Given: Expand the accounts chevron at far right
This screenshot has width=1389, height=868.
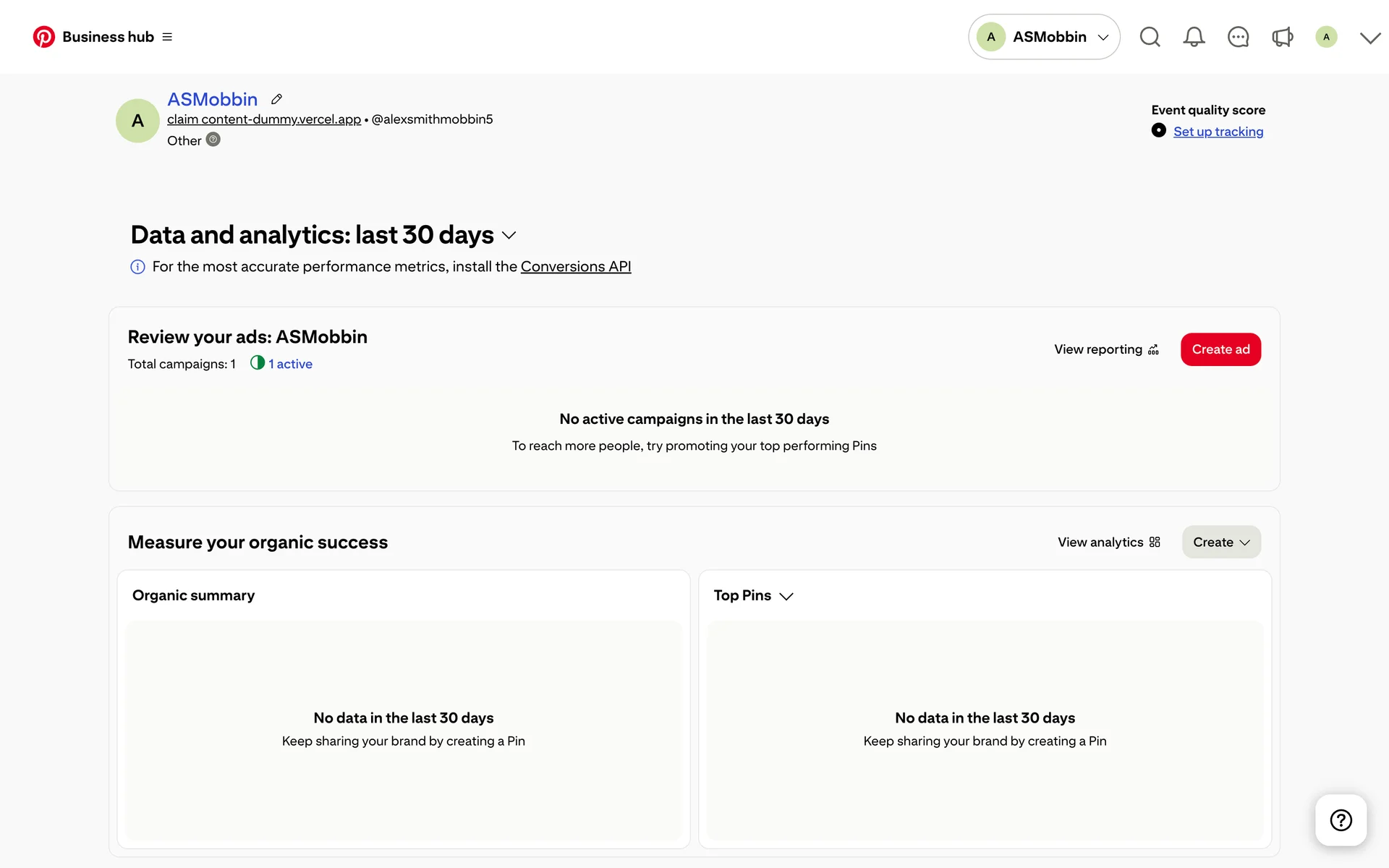Looking at the screenshot, I should [x=1369, y=38].
